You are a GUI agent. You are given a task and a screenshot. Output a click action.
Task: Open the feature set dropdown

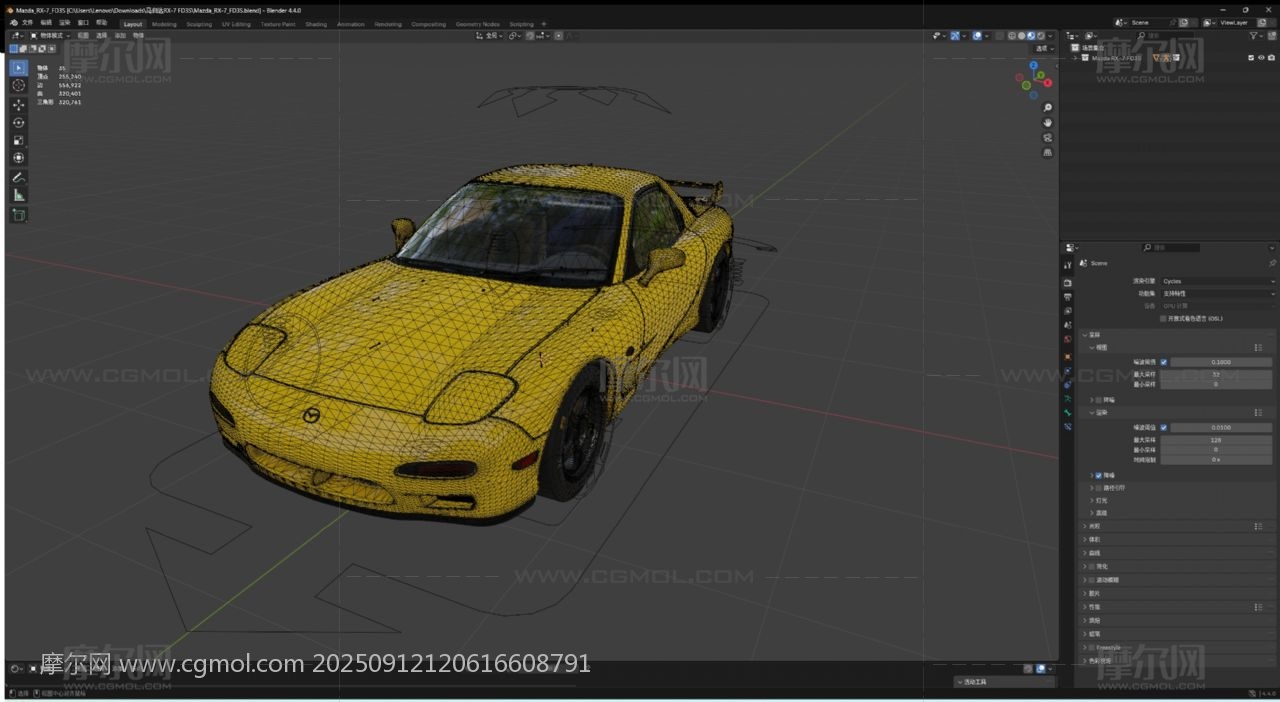tap(1218, 294)
